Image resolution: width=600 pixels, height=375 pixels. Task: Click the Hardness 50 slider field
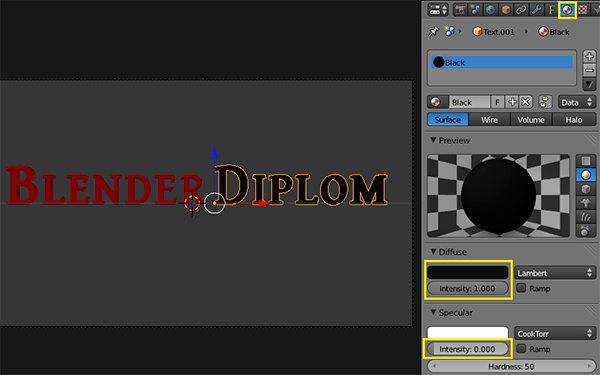pos(511,367)
